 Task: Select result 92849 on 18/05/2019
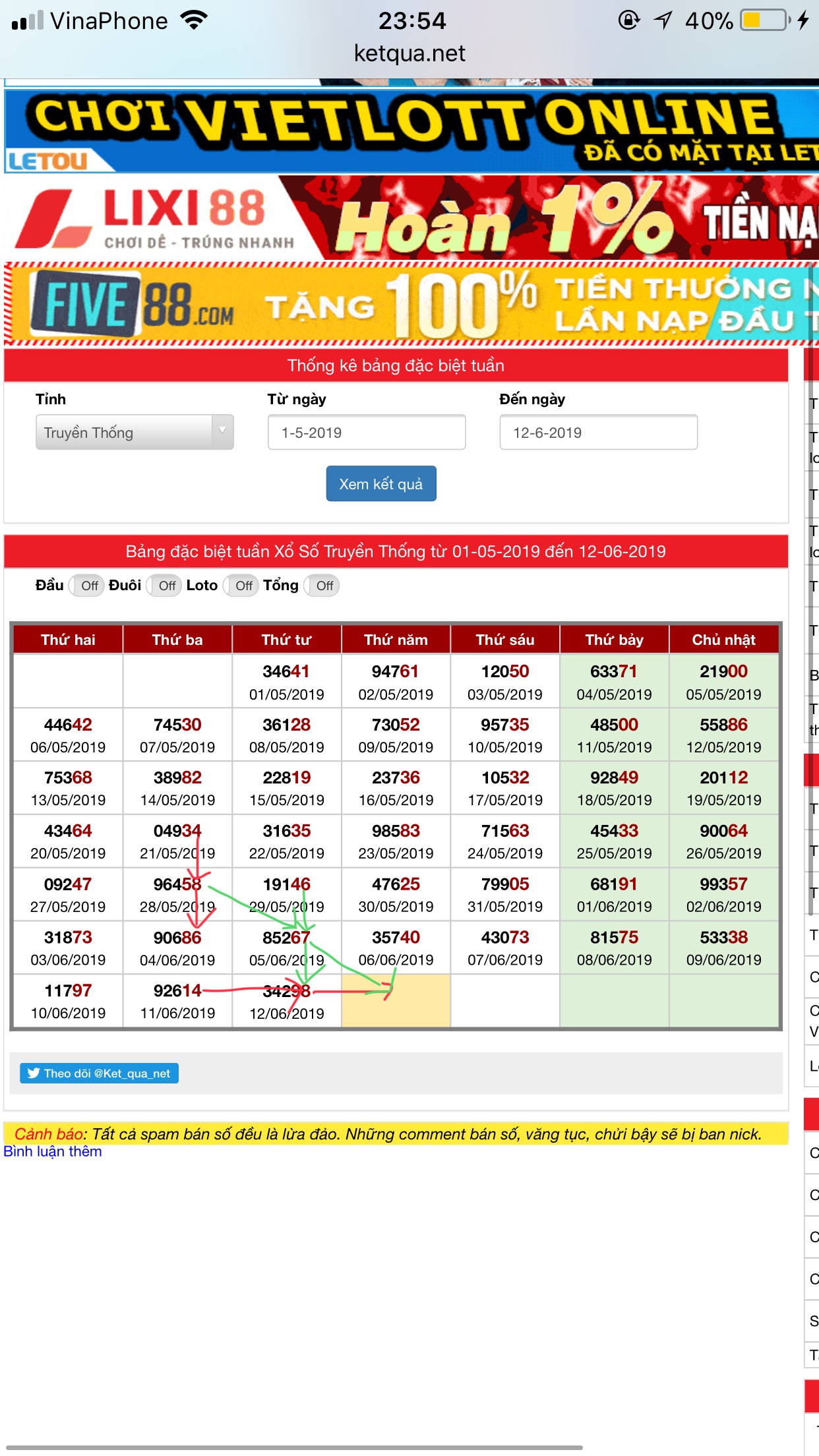(x=615, y=788)
